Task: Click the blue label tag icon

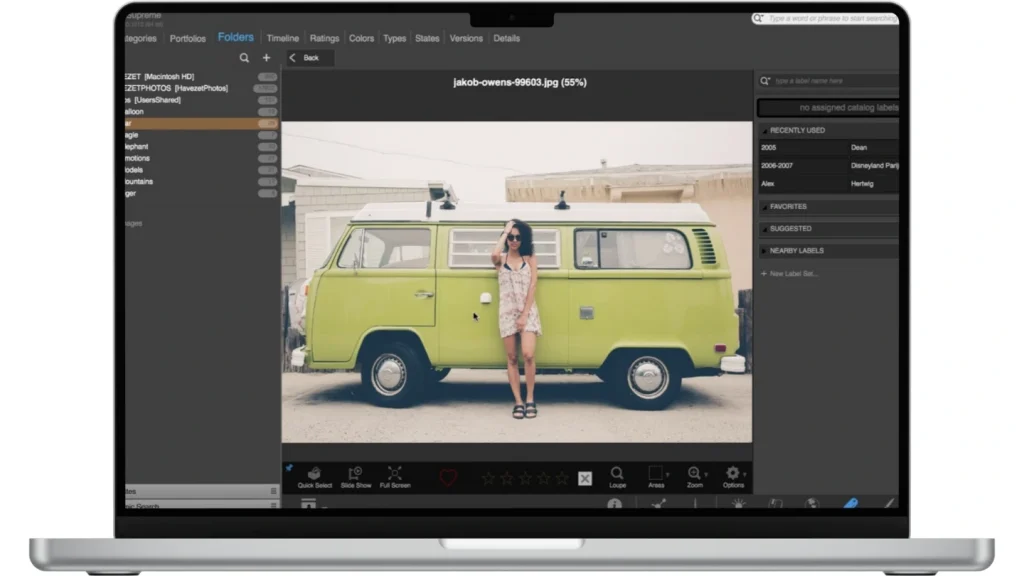Action: 851,504
